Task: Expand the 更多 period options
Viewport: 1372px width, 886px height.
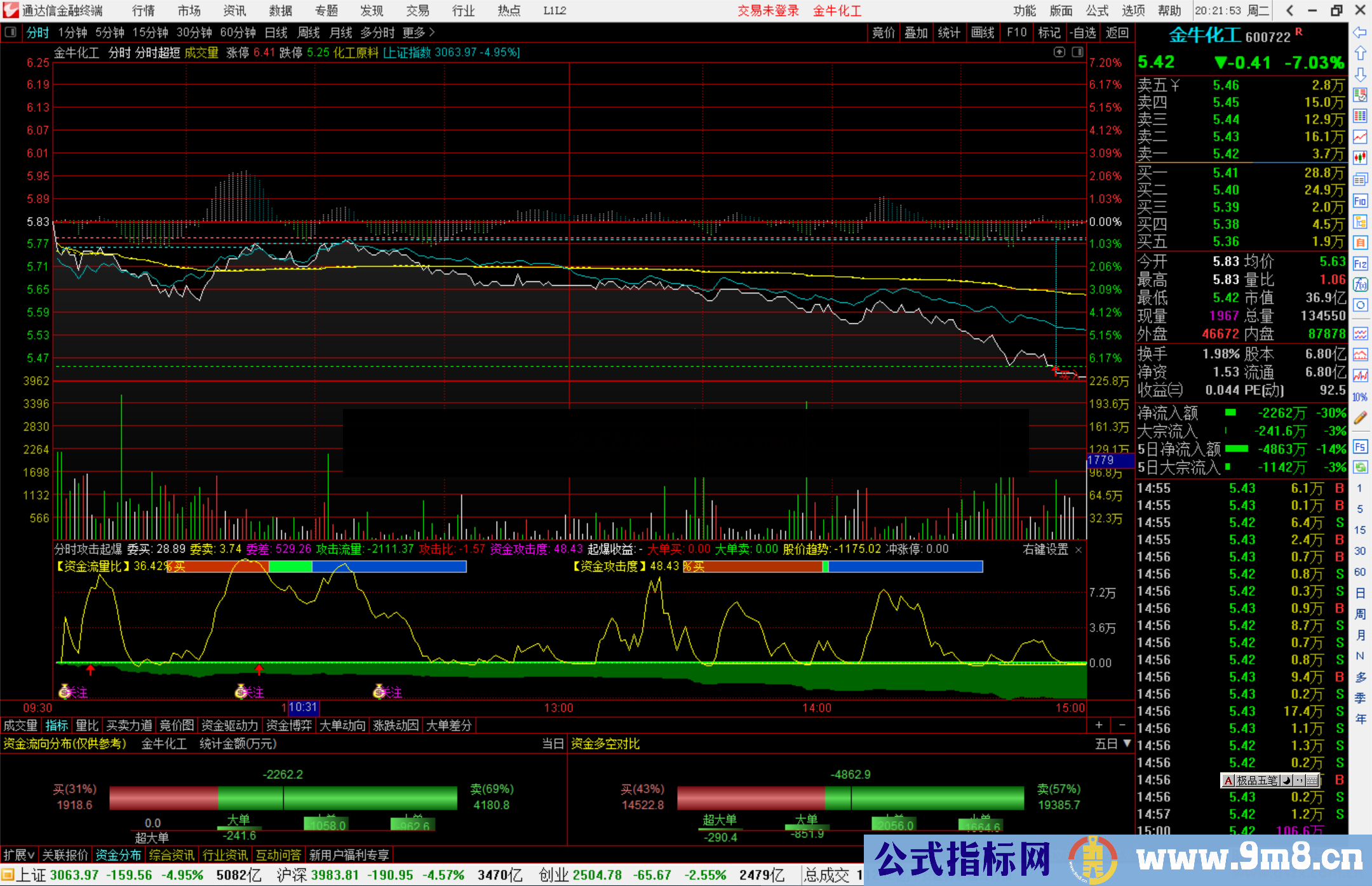Action: pos(419,32)
